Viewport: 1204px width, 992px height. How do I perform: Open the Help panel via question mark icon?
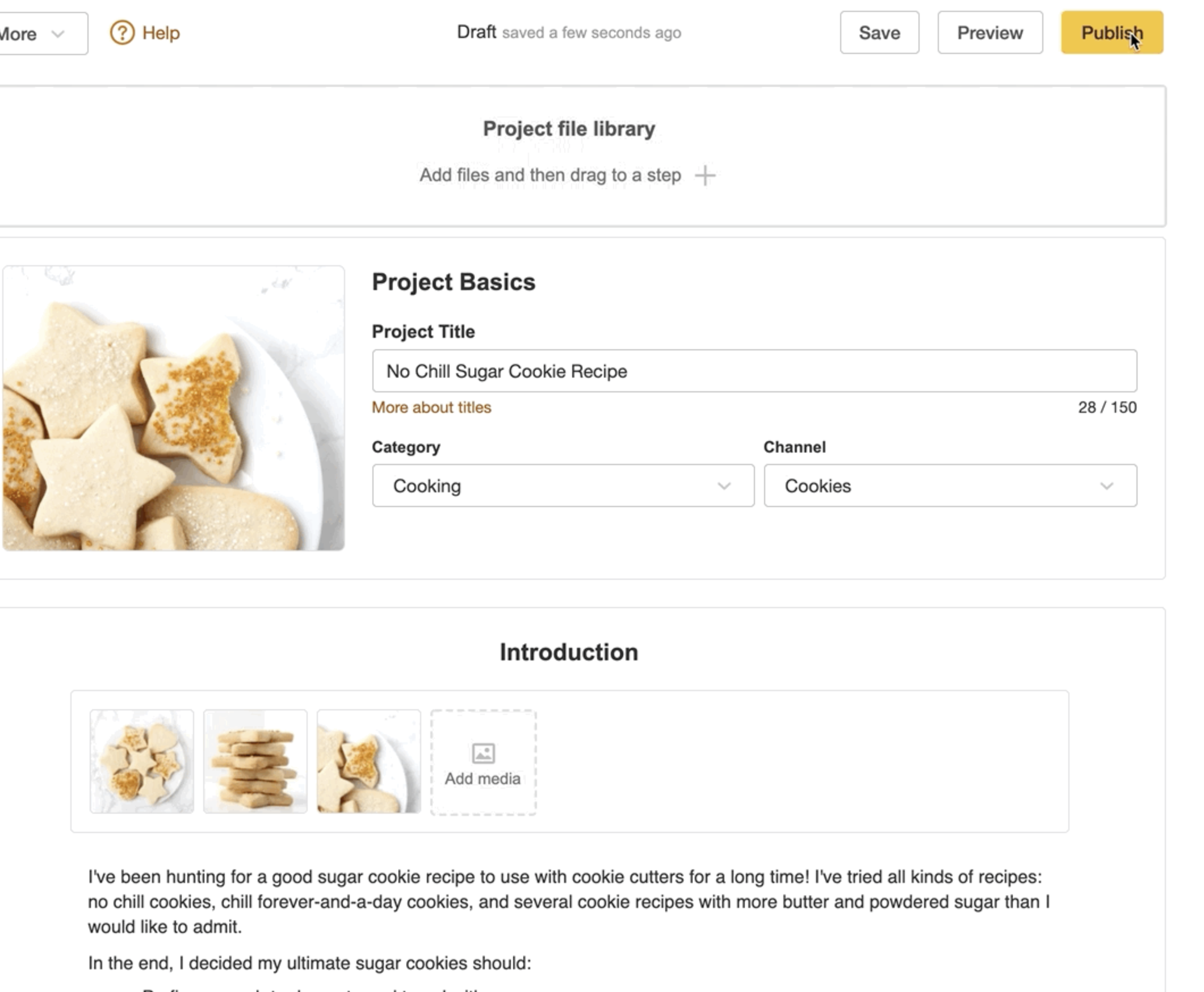[x=121, y=32]
